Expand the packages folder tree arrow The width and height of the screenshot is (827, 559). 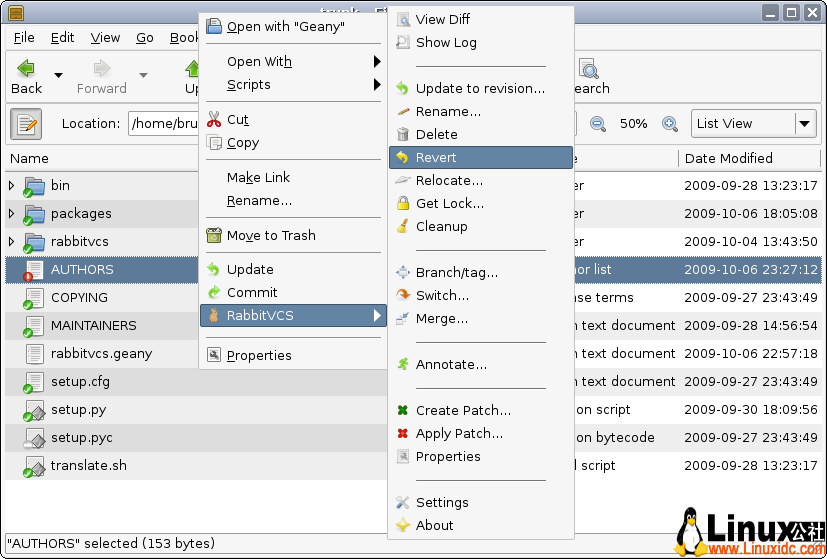[x=12, y=214]
